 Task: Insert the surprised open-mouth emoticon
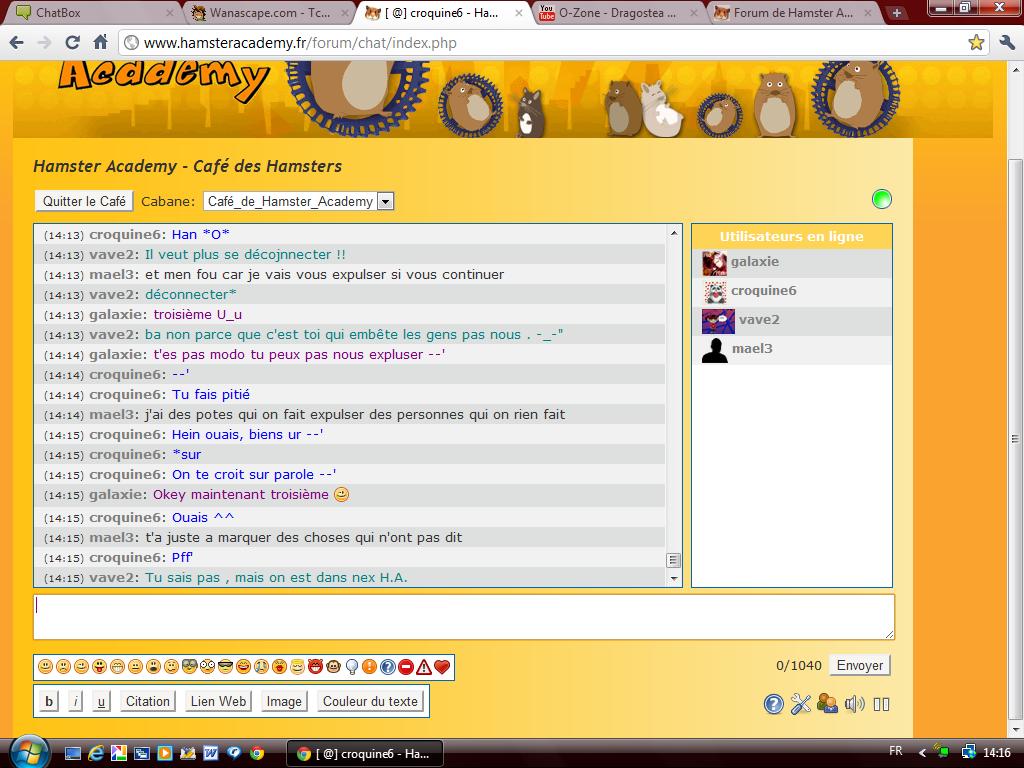pos(153,667)
